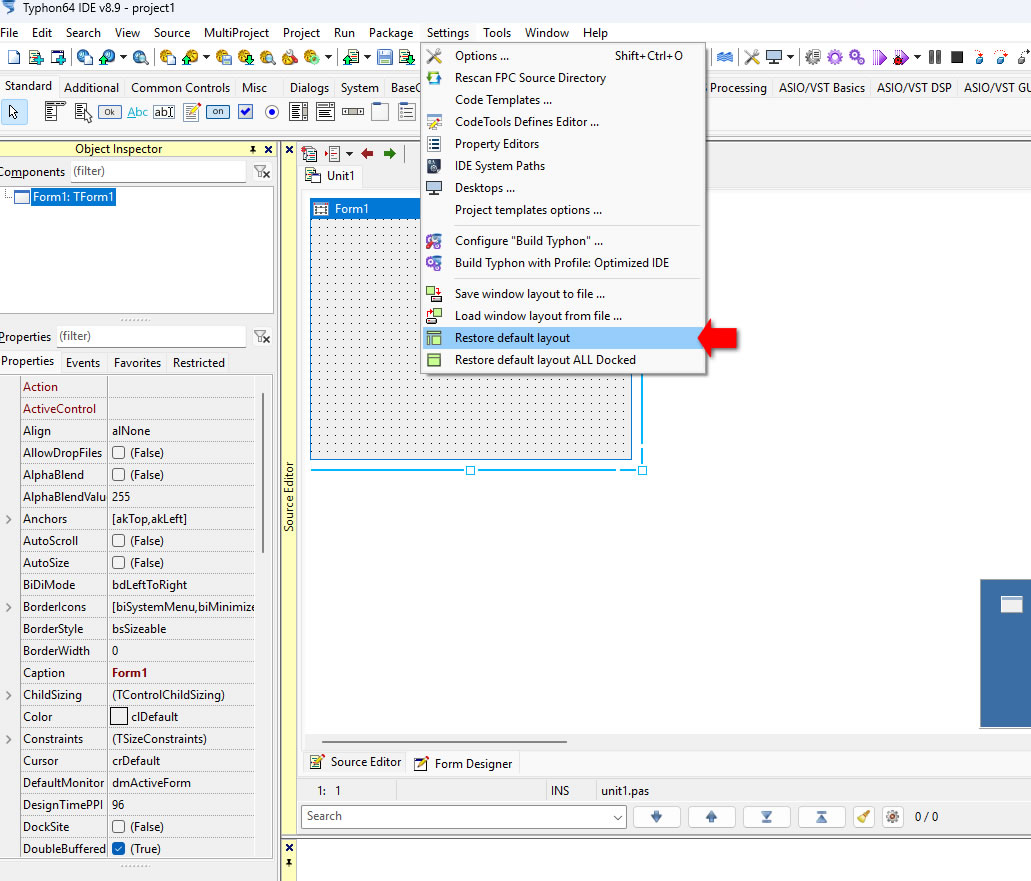Viewport: 1031px width, 881px height.
Task: Enable the AllowDropFiles checkbox
Action: pyautogui.click(x=119, y=453)
